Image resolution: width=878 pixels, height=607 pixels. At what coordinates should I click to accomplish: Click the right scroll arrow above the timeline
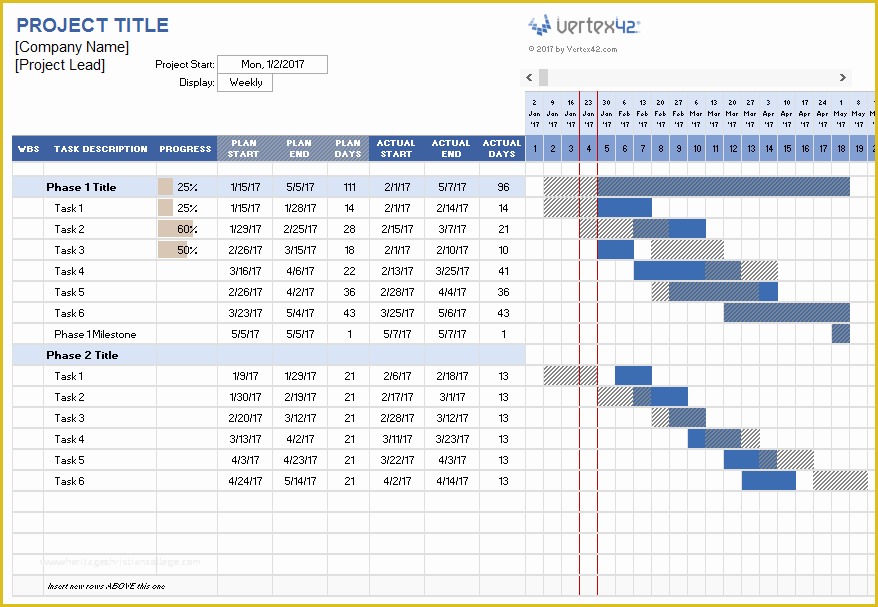coord(843,77)
